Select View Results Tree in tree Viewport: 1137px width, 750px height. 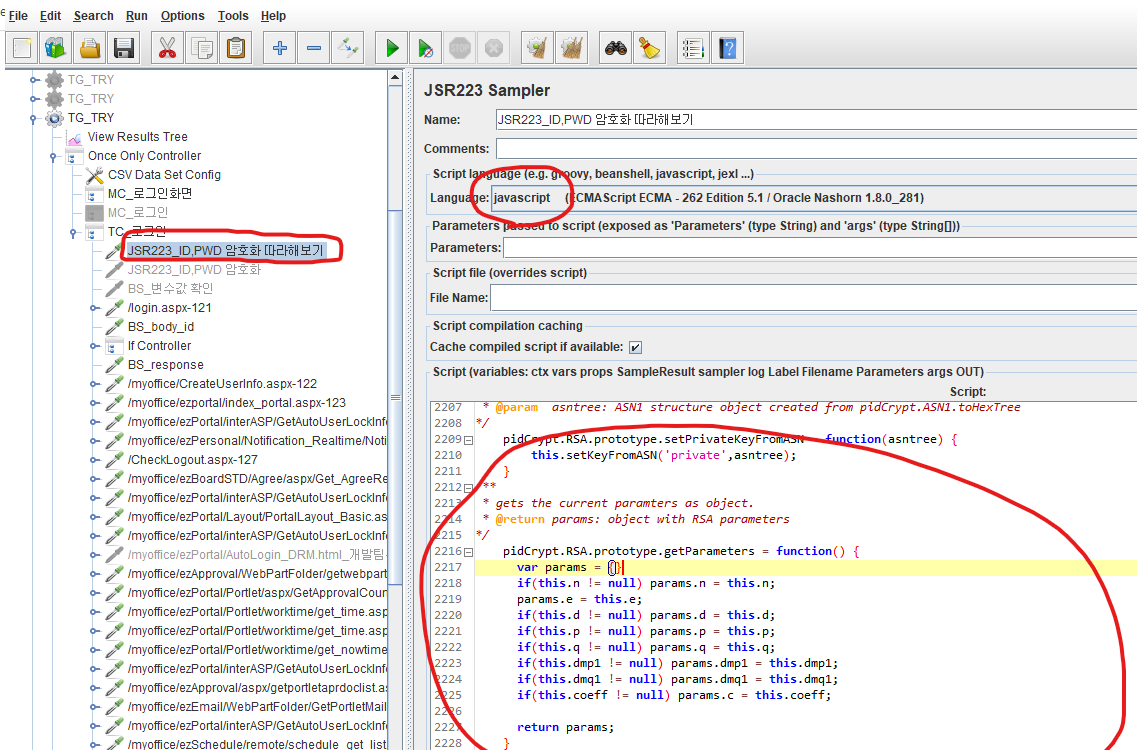[137, 137]
